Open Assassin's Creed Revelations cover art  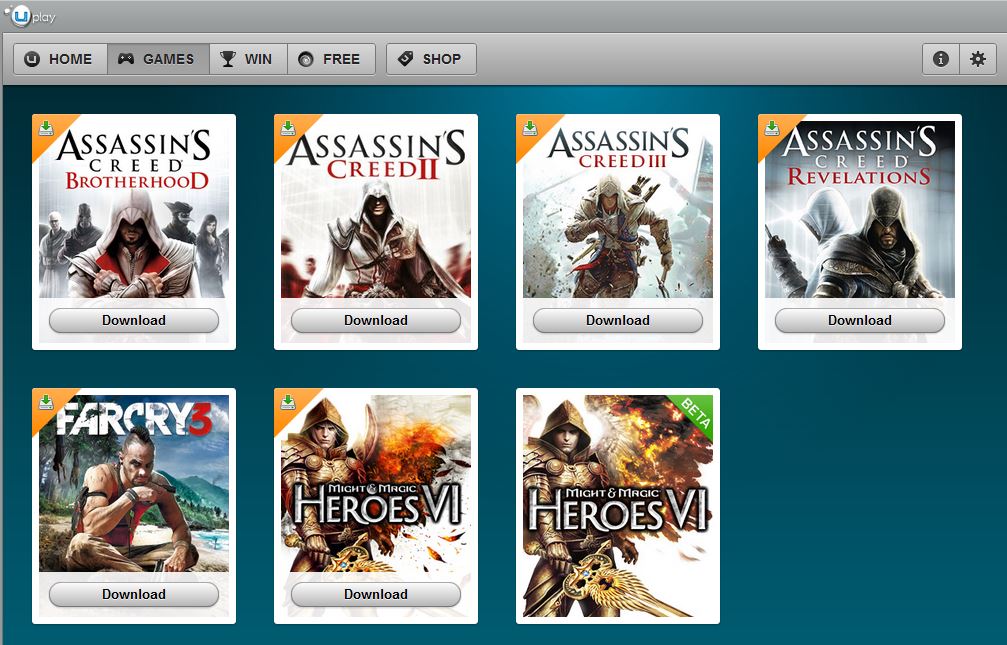860,209
